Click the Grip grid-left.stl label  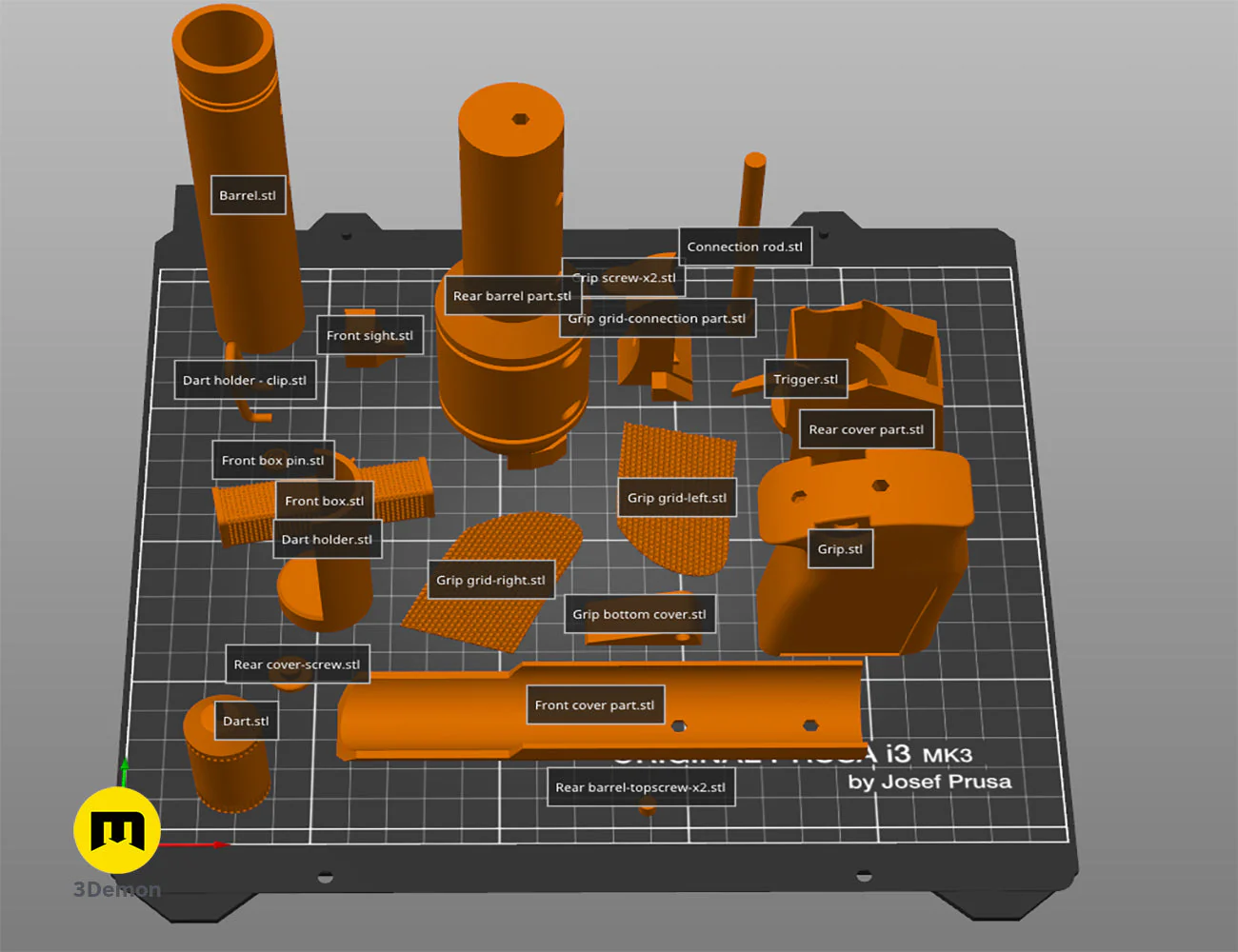pos(676,498)
